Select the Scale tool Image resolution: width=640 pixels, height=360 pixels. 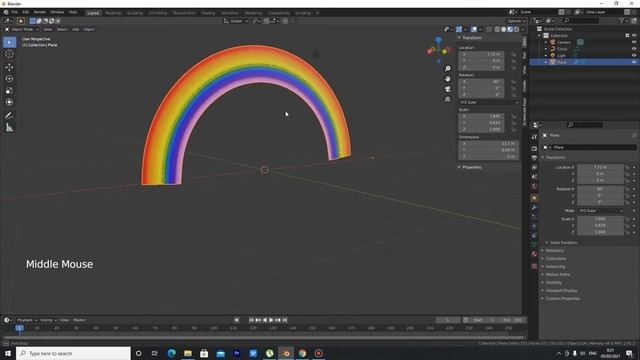pos(9,91)
